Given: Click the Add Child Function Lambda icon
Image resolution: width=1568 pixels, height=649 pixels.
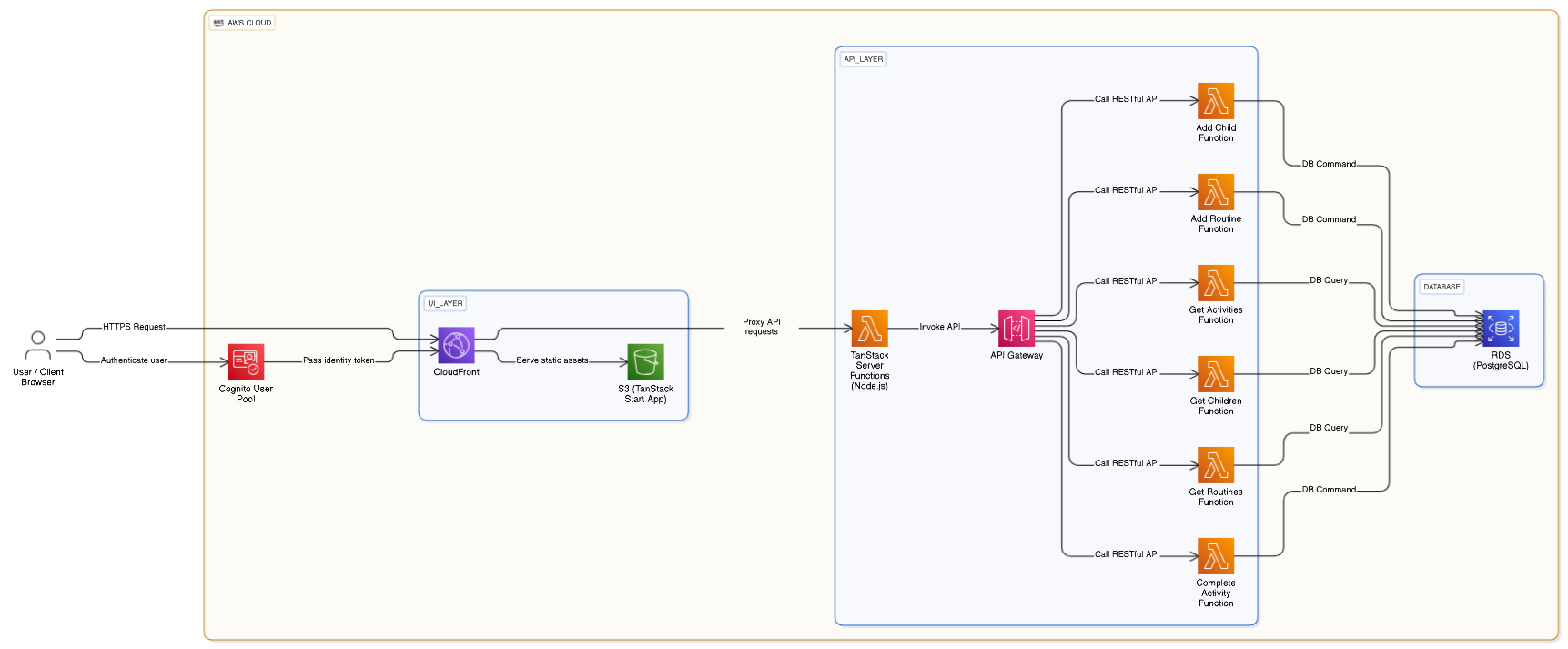Looking at the screenshot, I should 1216,101.
